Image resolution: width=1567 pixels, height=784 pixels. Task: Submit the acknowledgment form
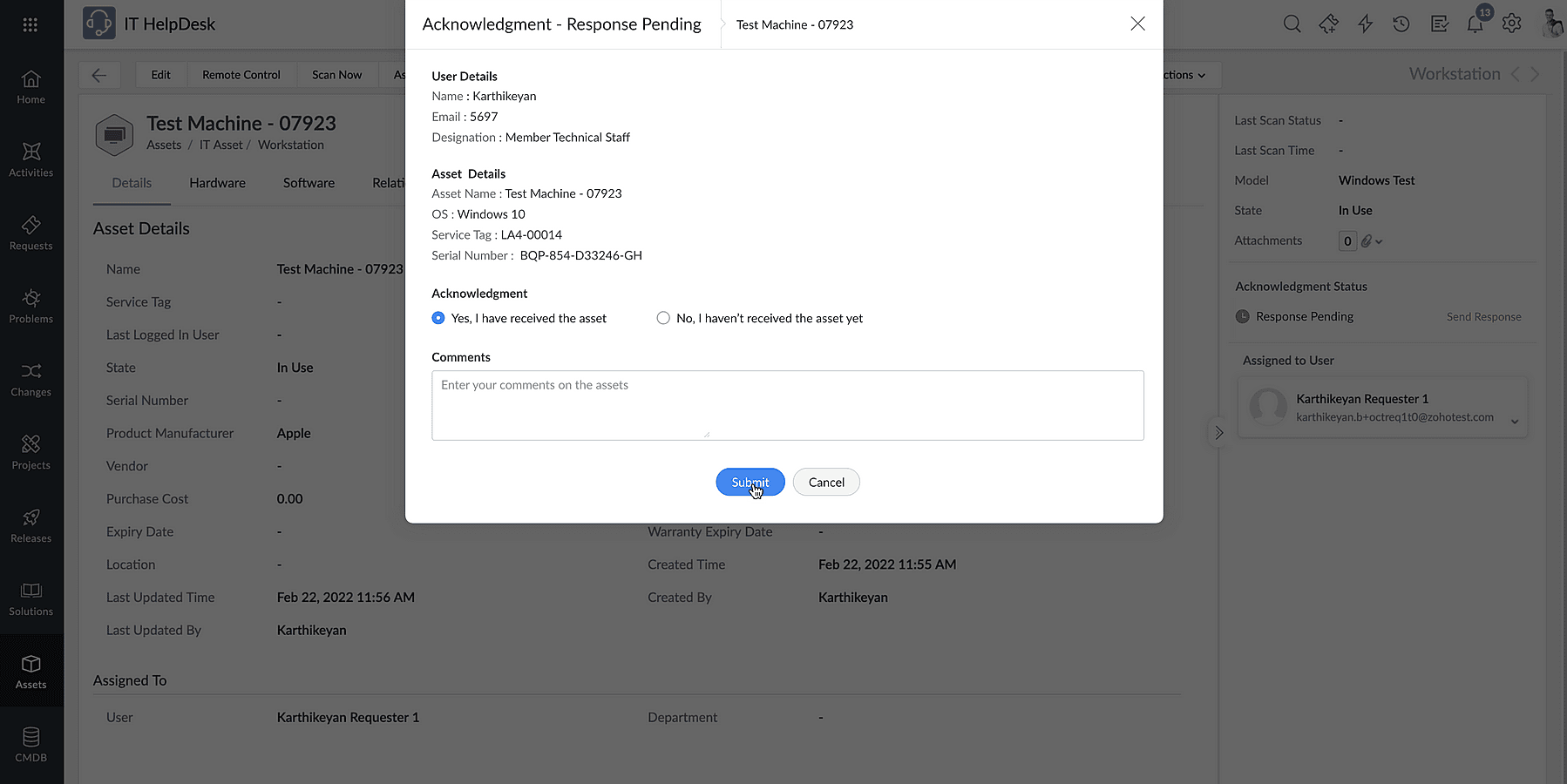(x=750, y=482)
